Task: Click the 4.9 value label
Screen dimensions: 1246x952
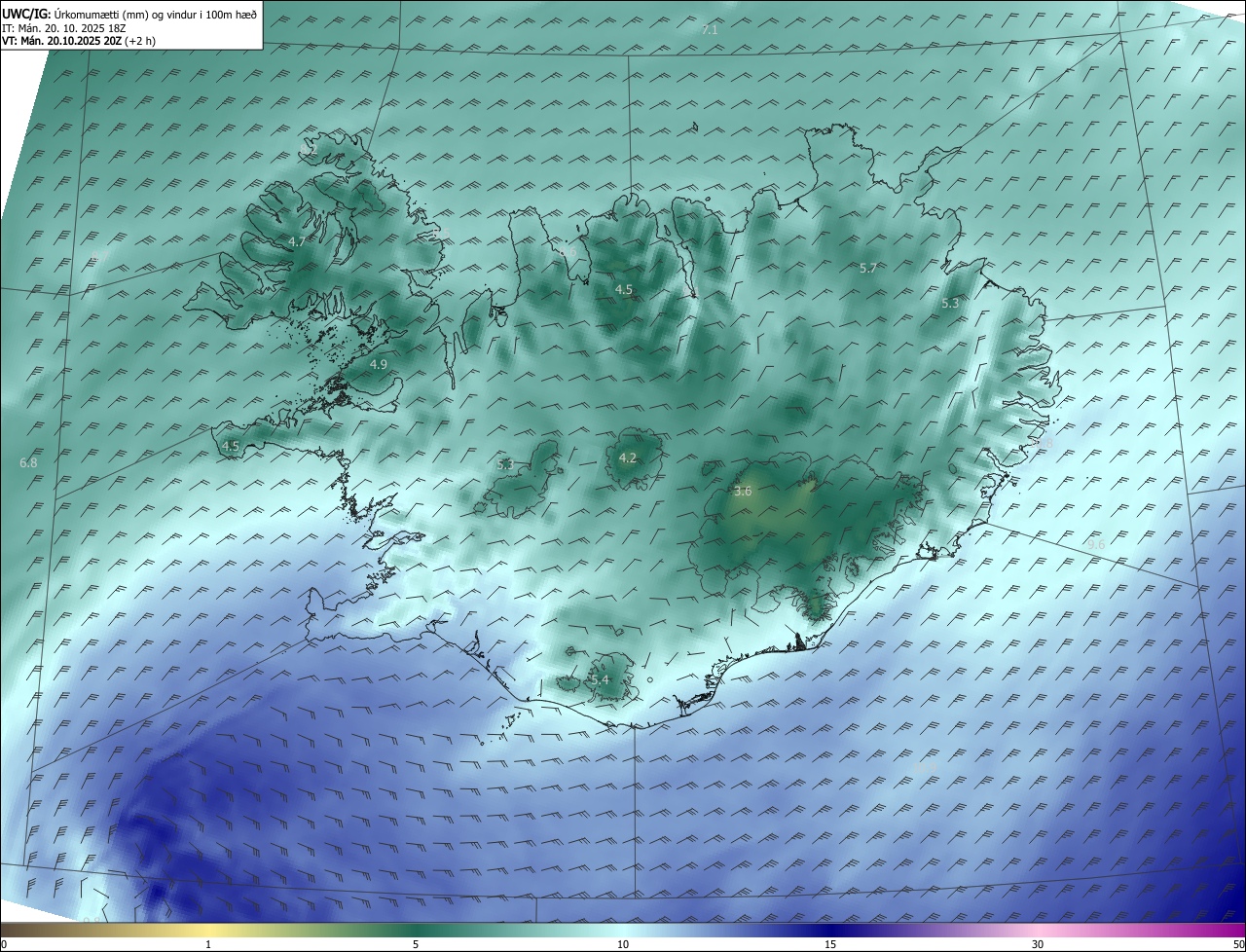Action: (379, 364)
